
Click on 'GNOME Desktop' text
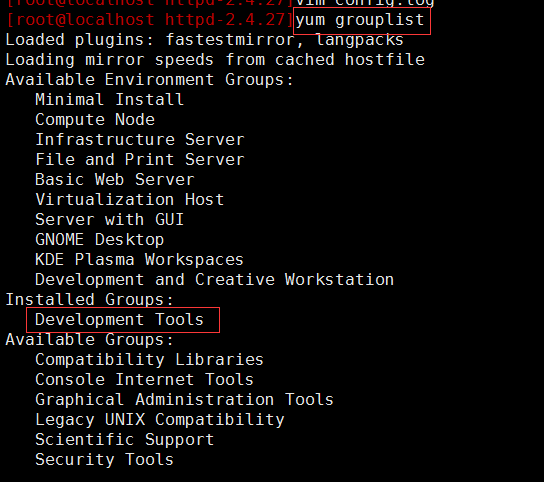(100, 240)
